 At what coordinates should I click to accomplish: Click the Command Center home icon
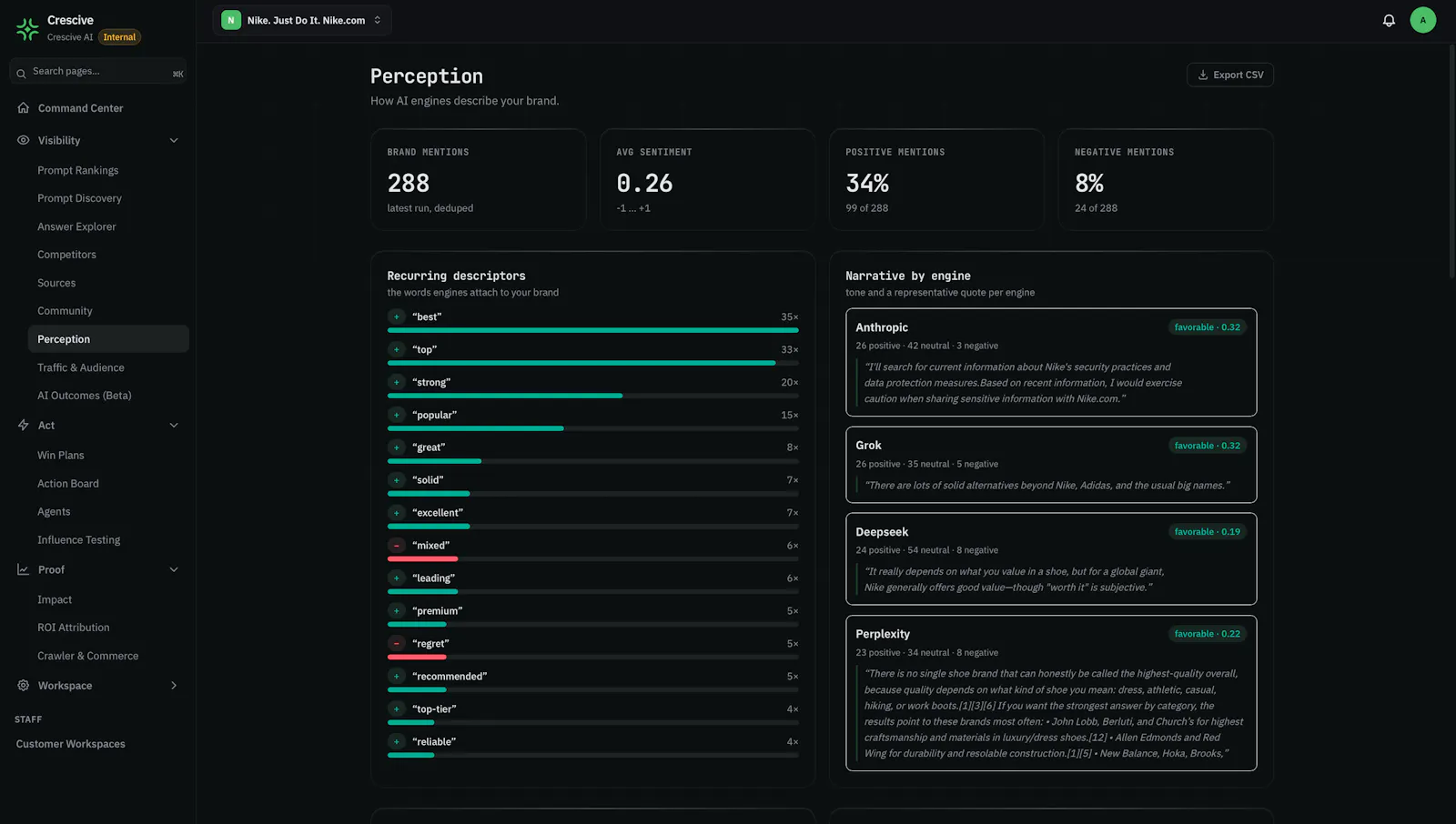pos(24,108)
